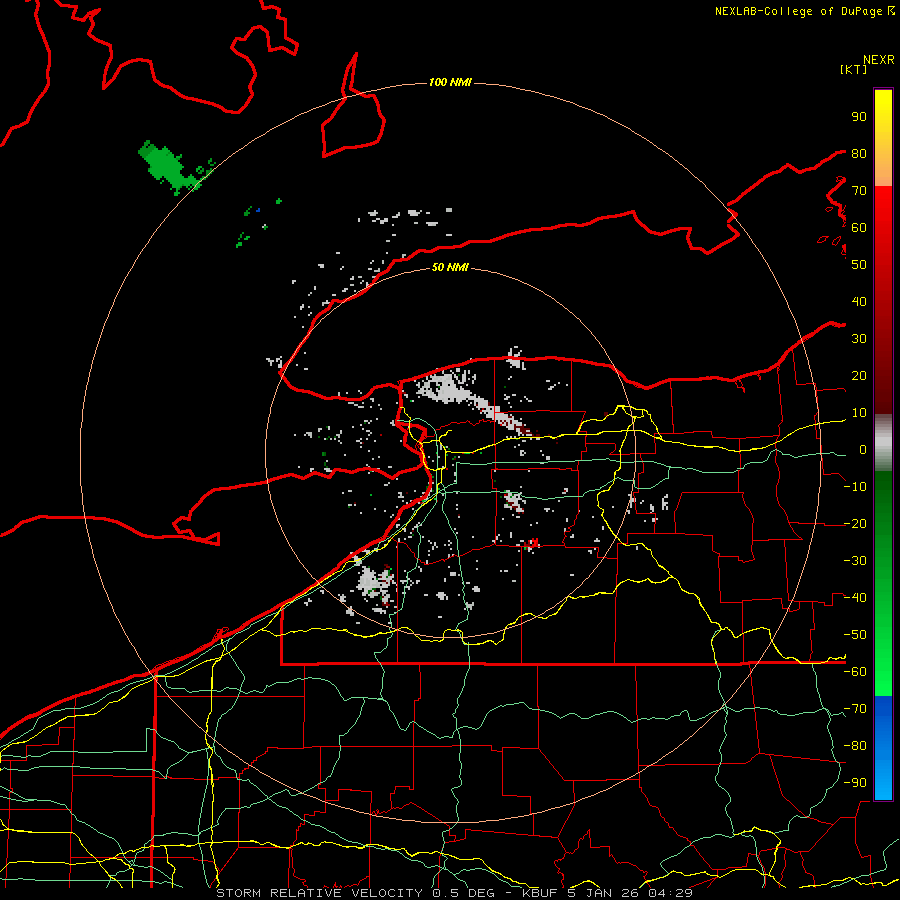Image resolution: width=900 pixels, height=900 pixels.
Task: Click the positive 20 scale label
Action: click(x=859, y=376)
